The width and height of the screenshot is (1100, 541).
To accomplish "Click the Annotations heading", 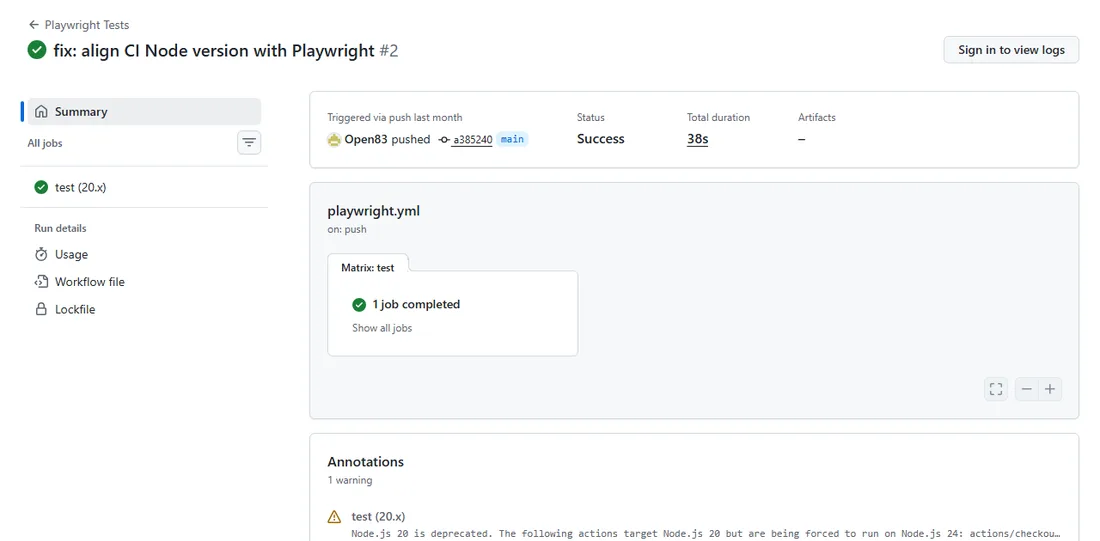I will click(x=365, y=462).
